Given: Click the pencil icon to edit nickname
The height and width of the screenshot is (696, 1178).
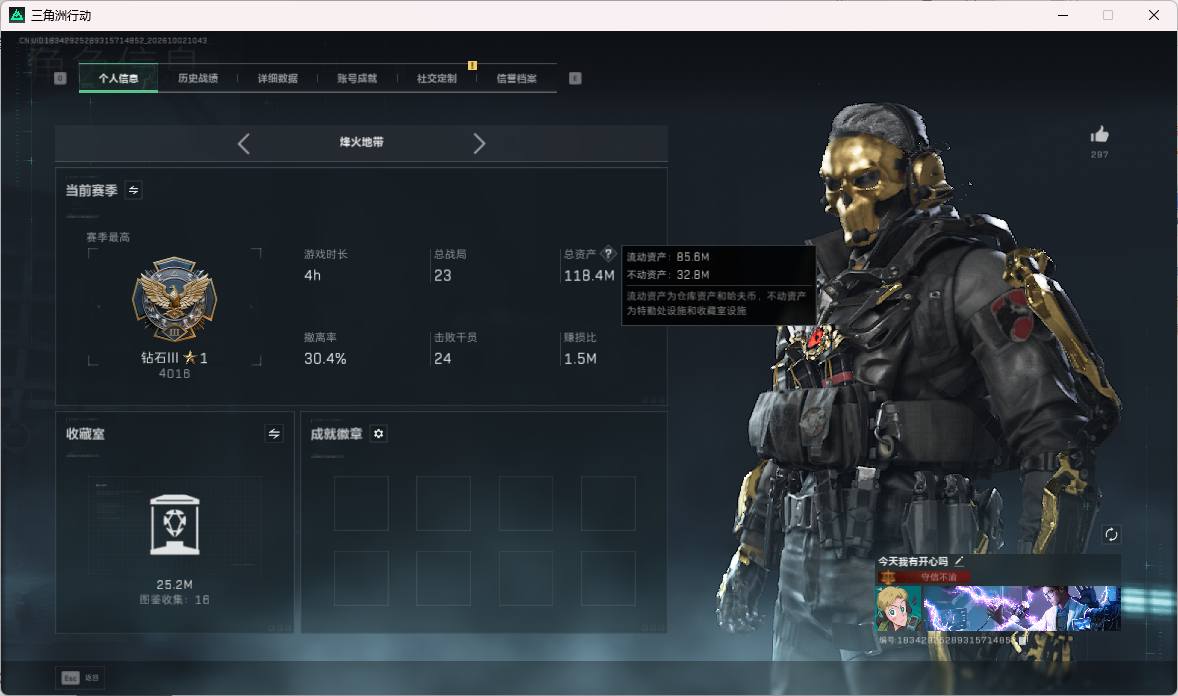Looking at the screenshot, I should [x=959, y=561].
